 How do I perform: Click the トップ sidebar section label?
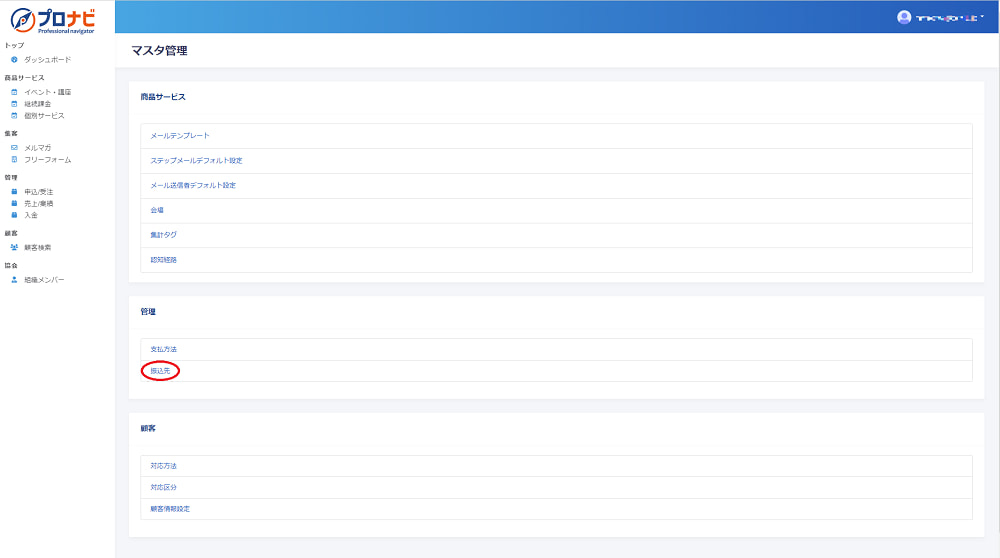(14, 45)
